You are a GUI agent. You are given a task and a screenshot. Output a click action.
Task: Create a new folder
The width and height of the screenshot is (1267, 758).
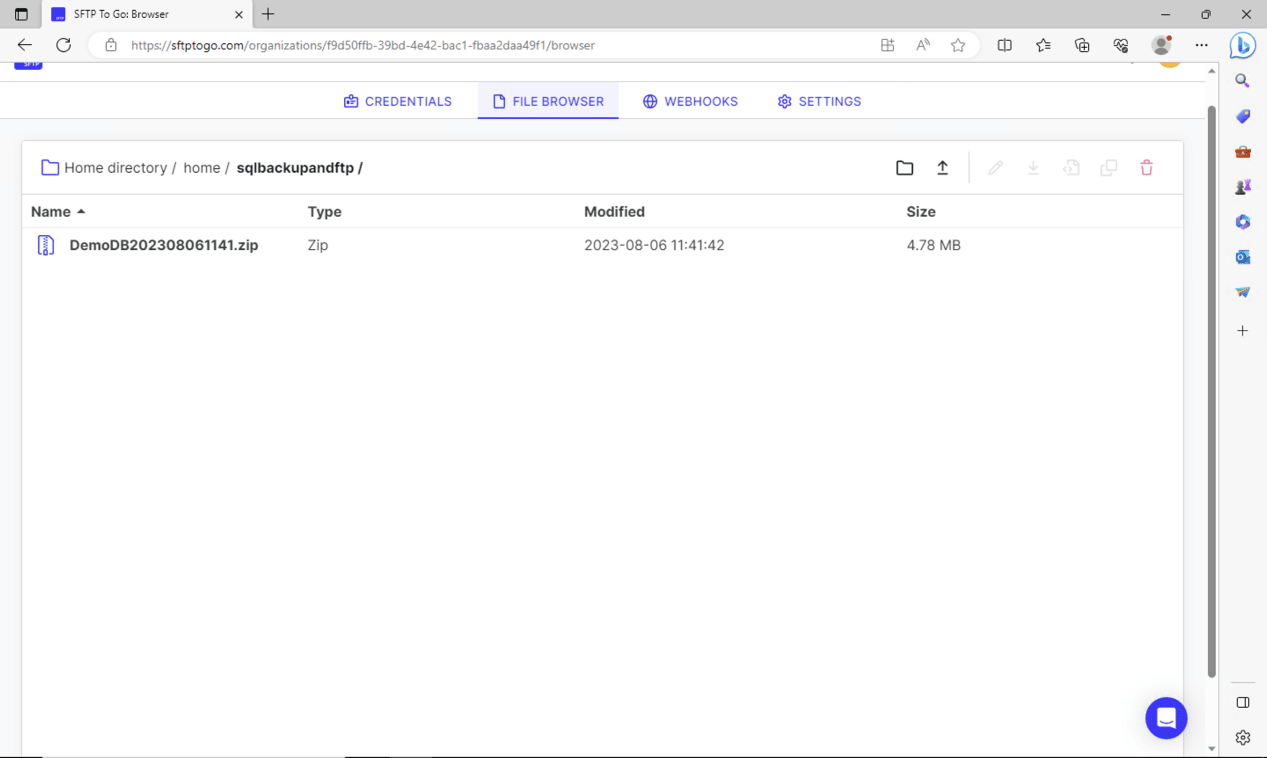[x=905, y=167]
